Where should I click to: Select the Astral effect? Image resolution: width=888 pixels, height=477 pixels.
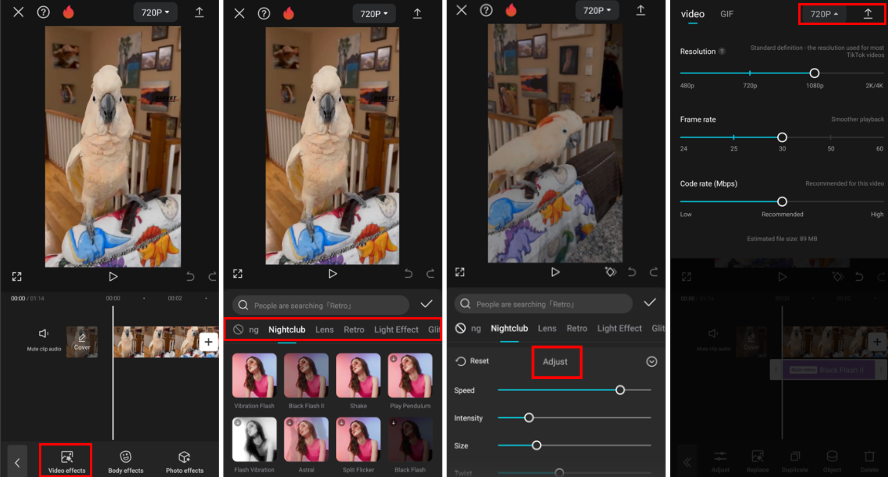(306, 445)
